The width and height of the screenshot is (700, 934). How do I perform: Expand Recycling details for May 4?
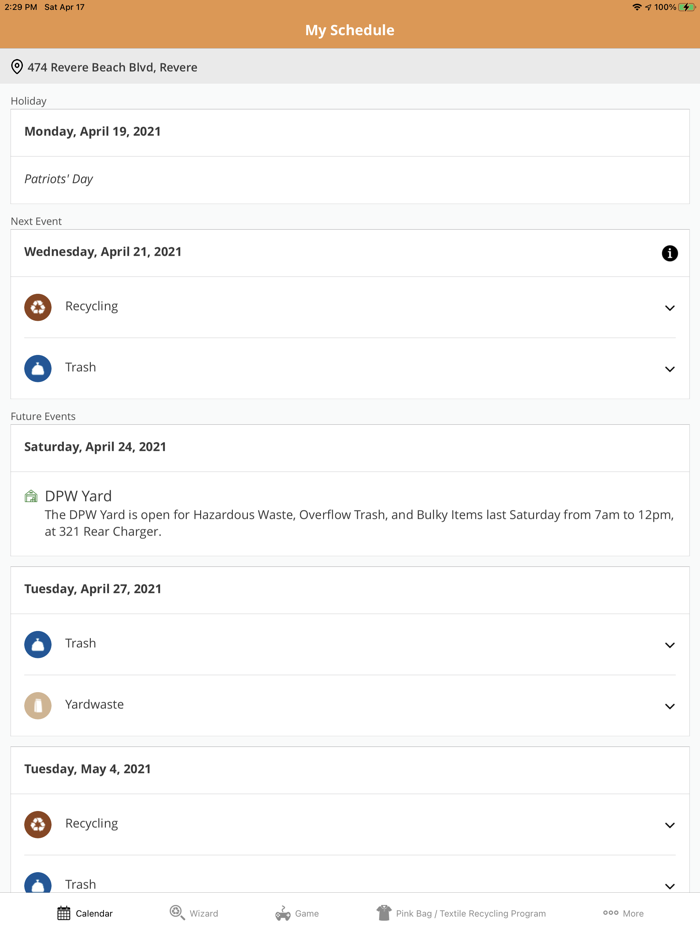[x=670, y=825]
